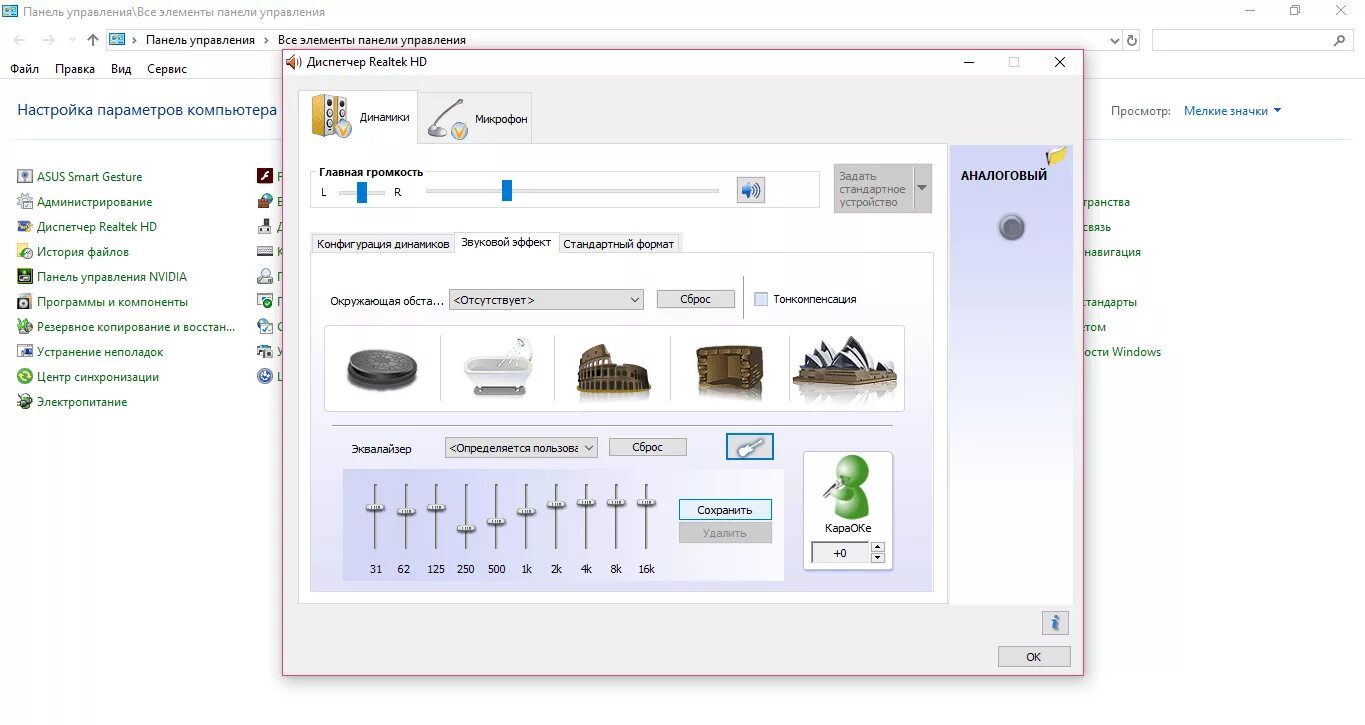The height and width of the screenshot is (725, 1365).
Task: Open the Диспетчер Realtek HD link
Action: pos(96,227)
